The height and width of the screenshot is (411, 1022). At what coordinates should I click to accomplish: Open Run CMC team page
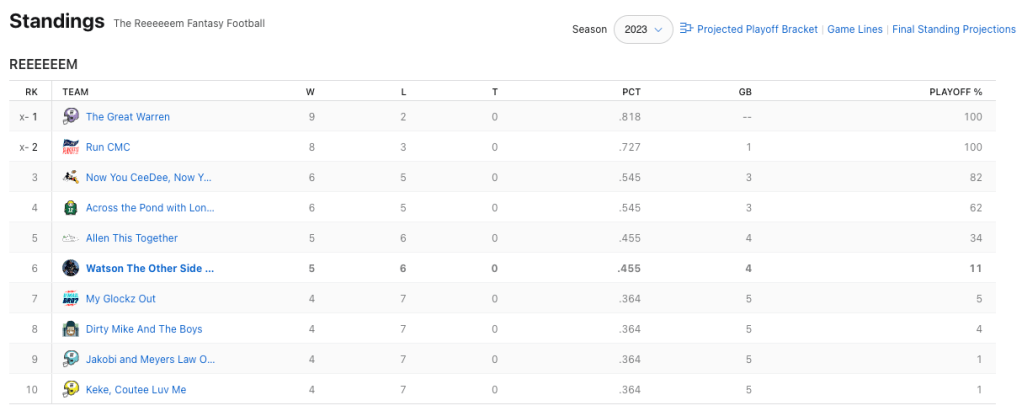(x=108, y=147)
